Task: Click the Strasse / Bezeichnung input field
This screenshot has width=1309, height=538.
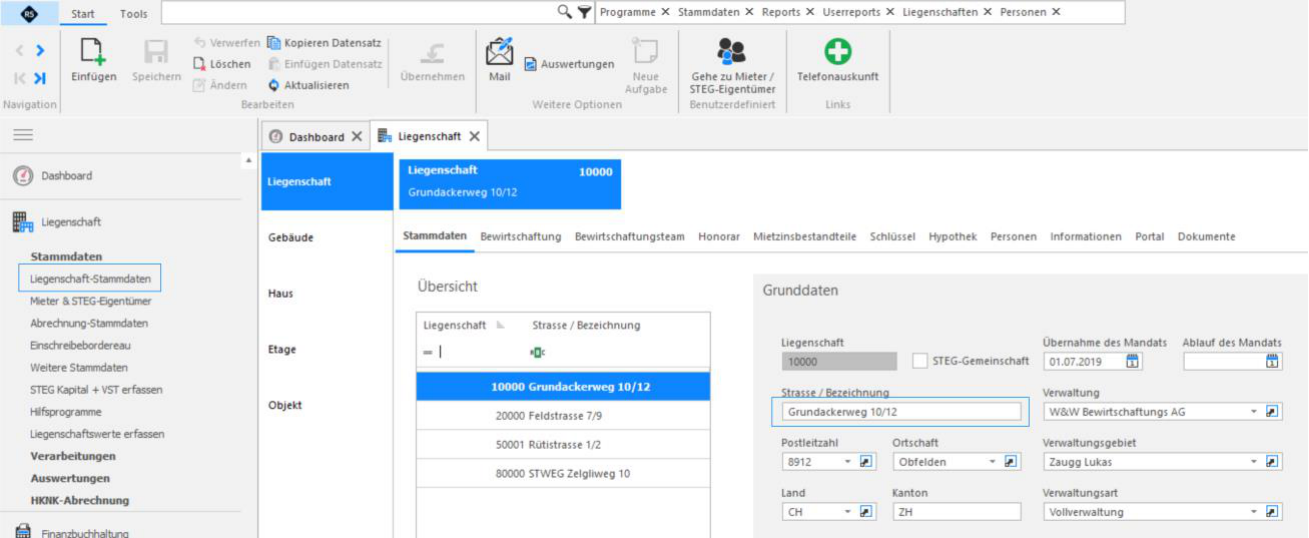Action: point(901,412)
